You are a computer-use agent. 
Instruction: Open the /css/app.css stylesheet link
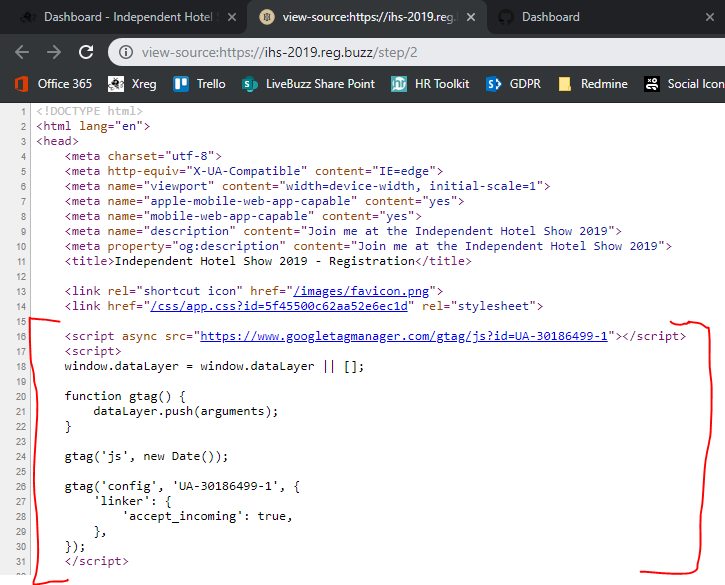pyautogui.click(x=279, y=306)
